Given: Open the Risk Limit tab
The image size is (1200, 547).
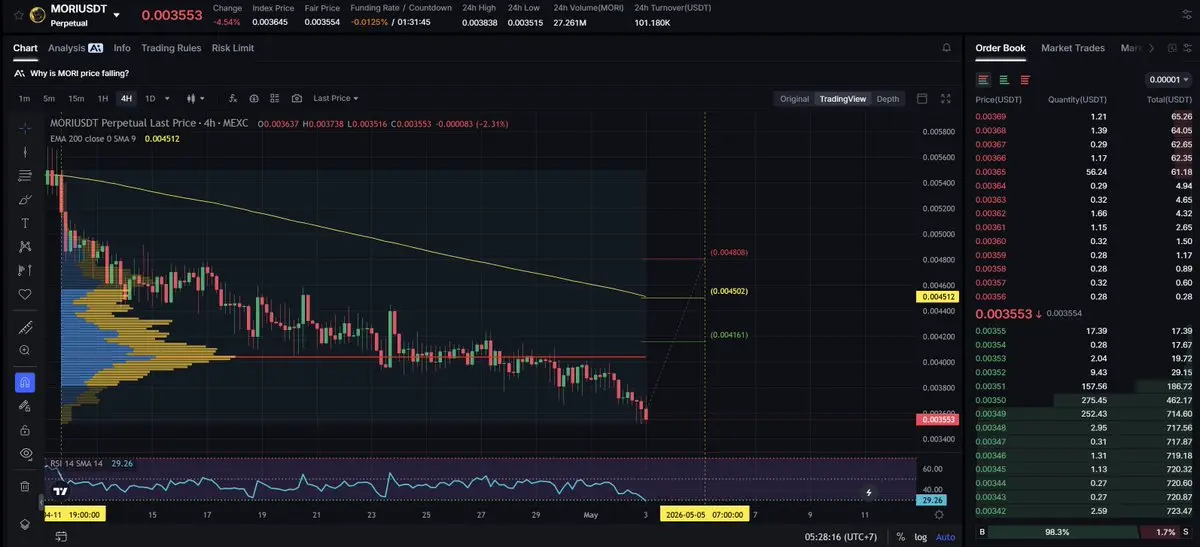Looking at the screenshot, I should click(x=233, y=48).
